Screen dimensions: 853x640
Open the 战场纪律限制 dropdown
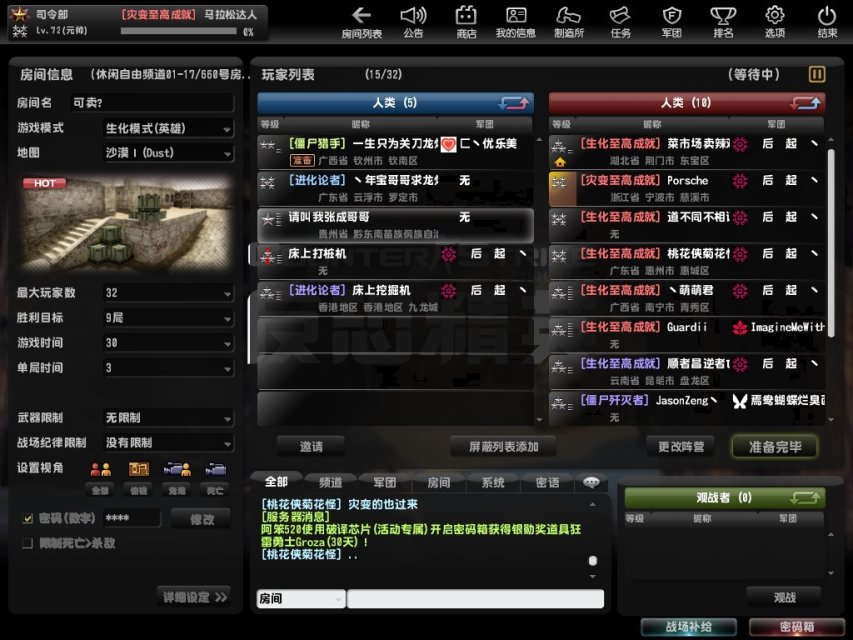click(169, 443)
